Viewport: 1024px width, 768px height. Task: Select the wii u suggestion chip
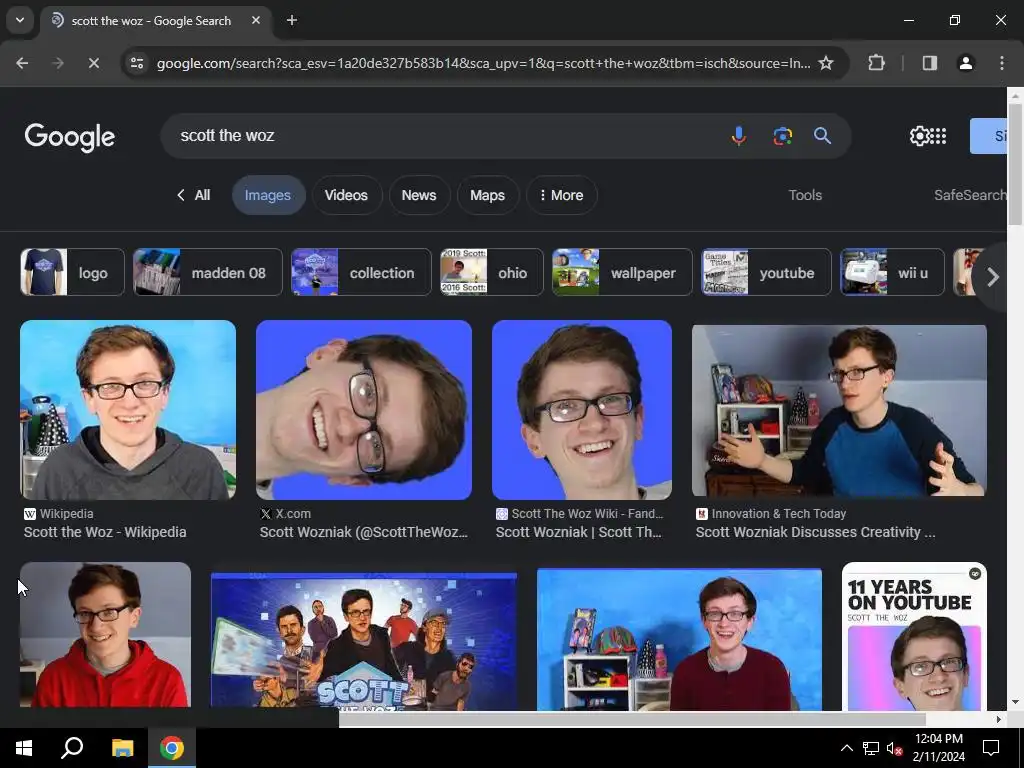892,272
